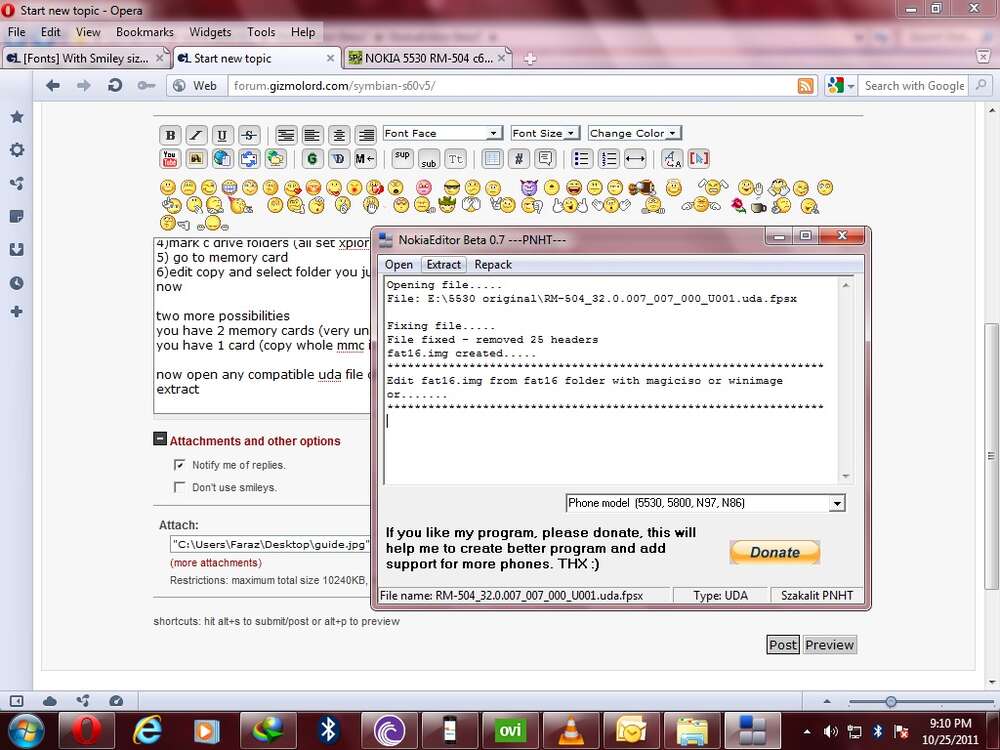Insert a quote block
The height and width of the screenshot is (750, 1000).
pos(545,159)
